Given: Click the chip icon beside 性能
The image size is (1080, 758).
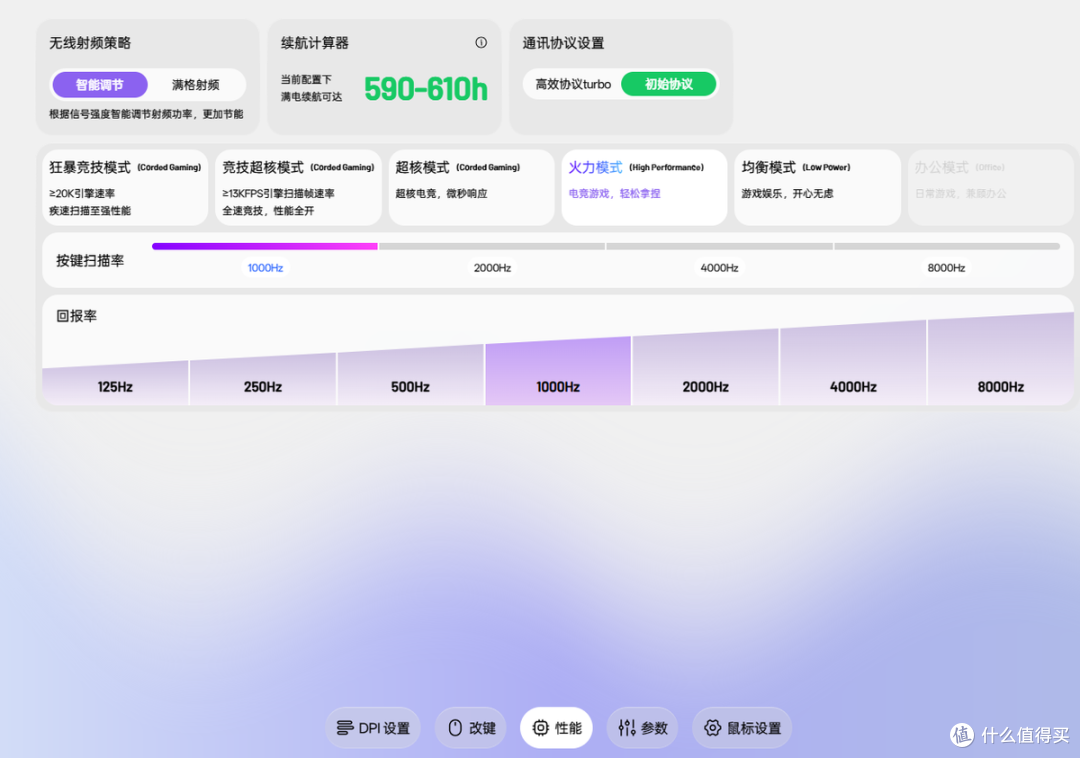Looking at the screenshot, I should coord(541,728).
